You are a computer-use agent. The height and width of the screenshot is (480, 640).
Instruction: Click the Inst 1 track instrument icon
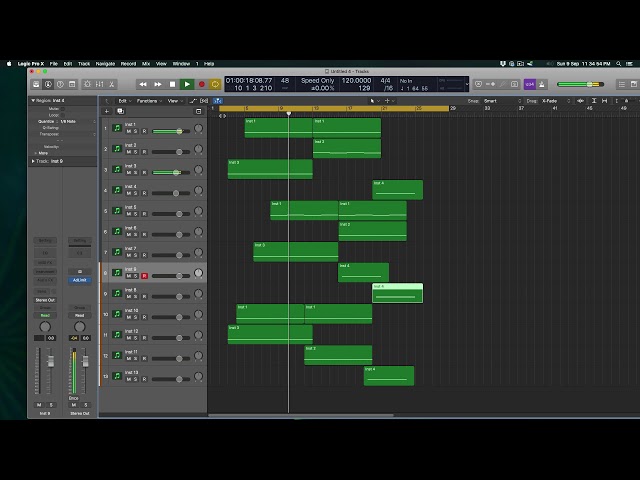117,128
